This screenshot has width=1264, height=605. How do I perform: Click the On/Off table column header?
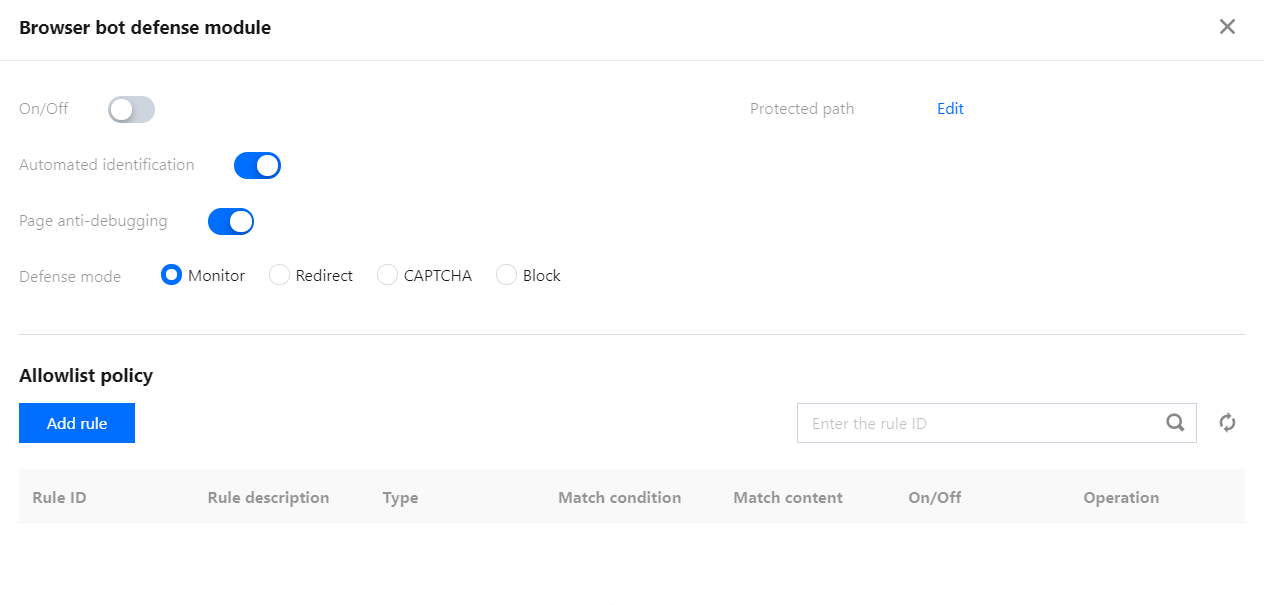(x=934, y=497)
